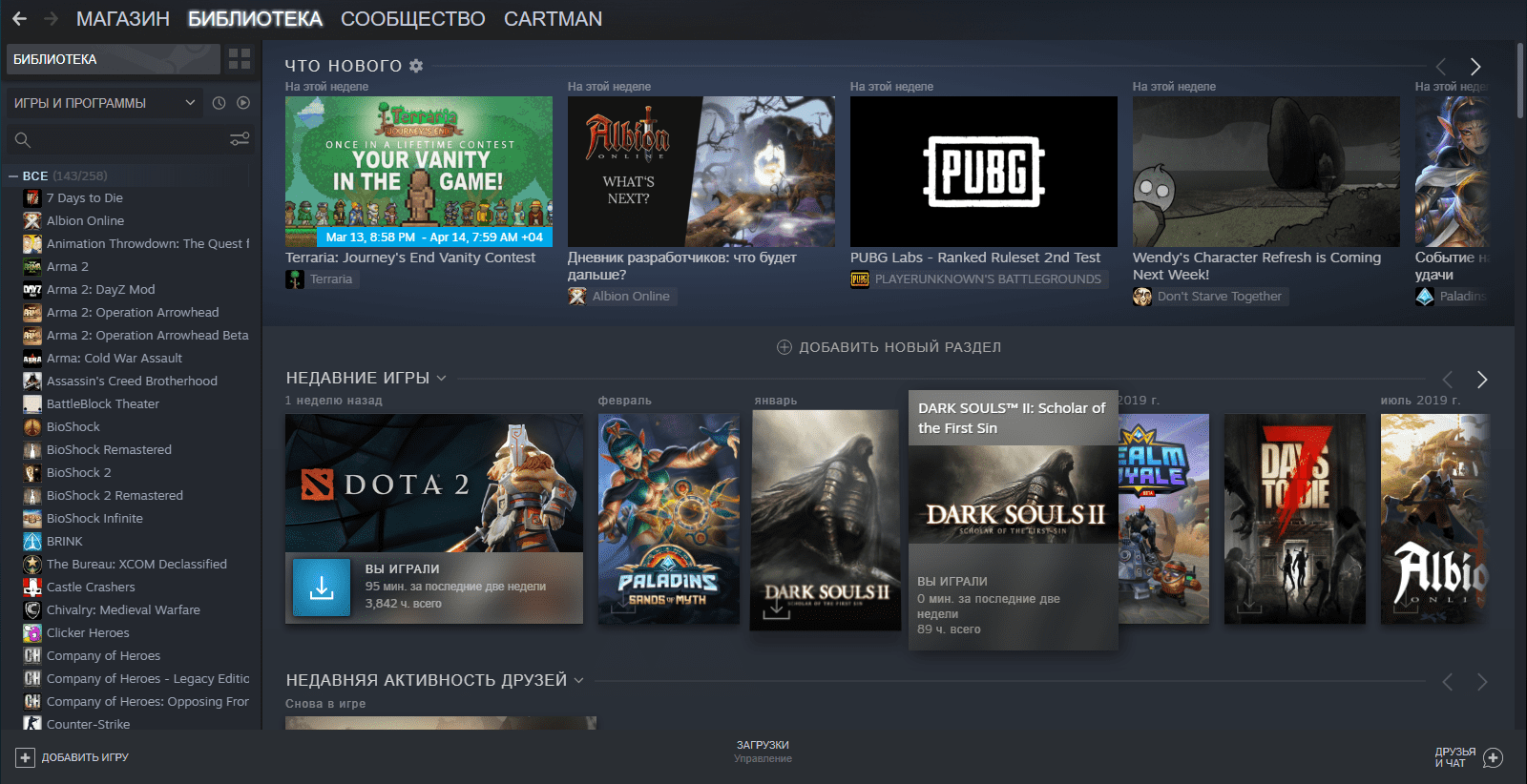Viewport: 1527px width, 784px height.
Task: Select Arma 2: DayZ Mod in the list
Action: tap(101, 290)
